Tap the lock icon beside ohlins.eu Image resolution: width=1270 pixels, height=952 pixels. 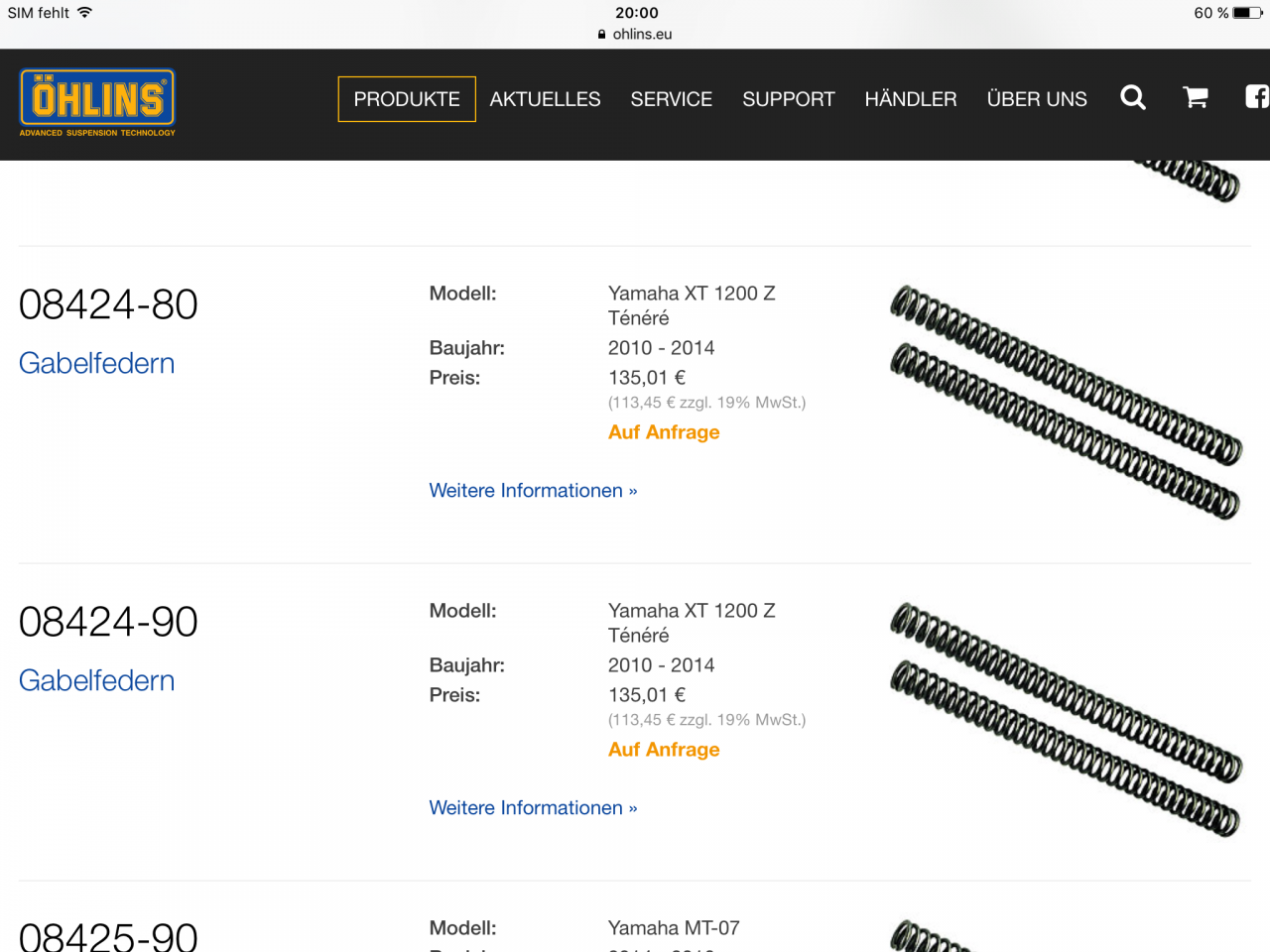pos(602,34)
